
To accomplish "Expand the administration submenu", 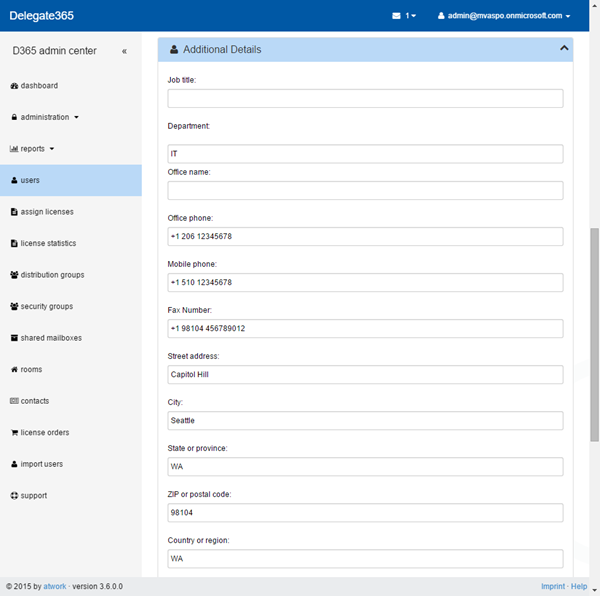I will coord(44,117).
